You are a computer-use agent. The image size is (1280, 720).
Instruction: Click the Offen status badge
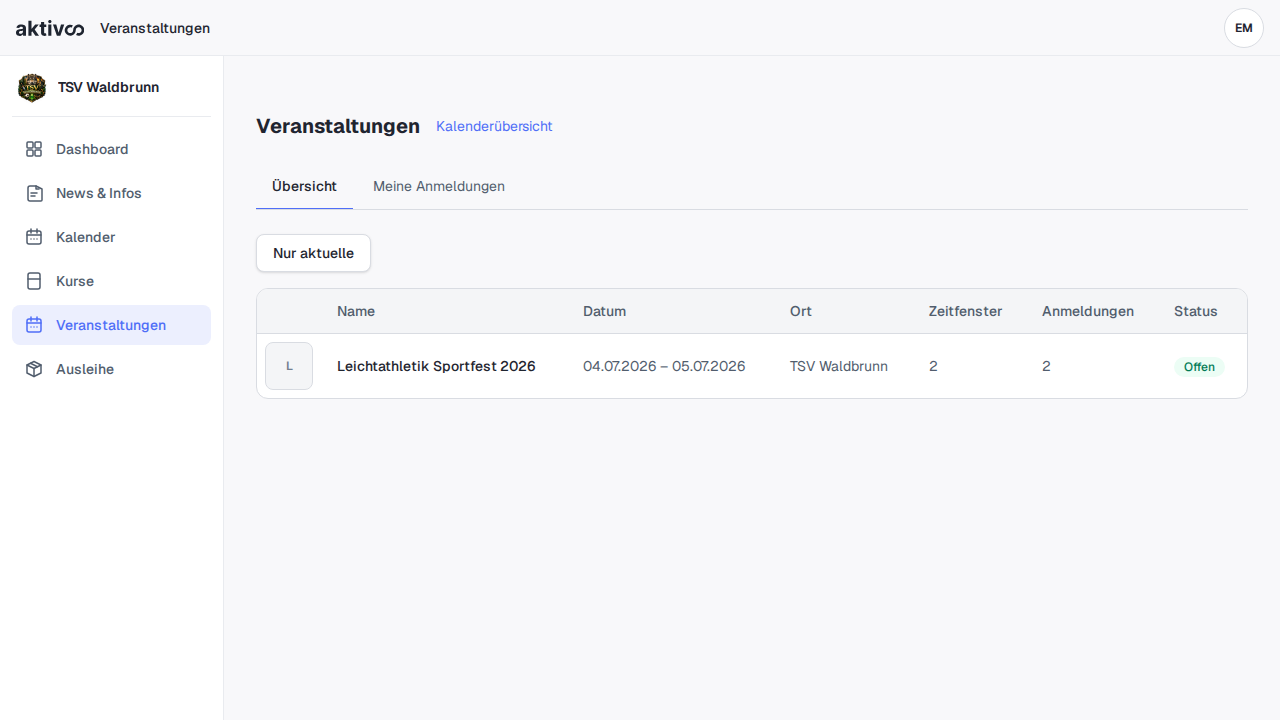tap(1199, 367)
